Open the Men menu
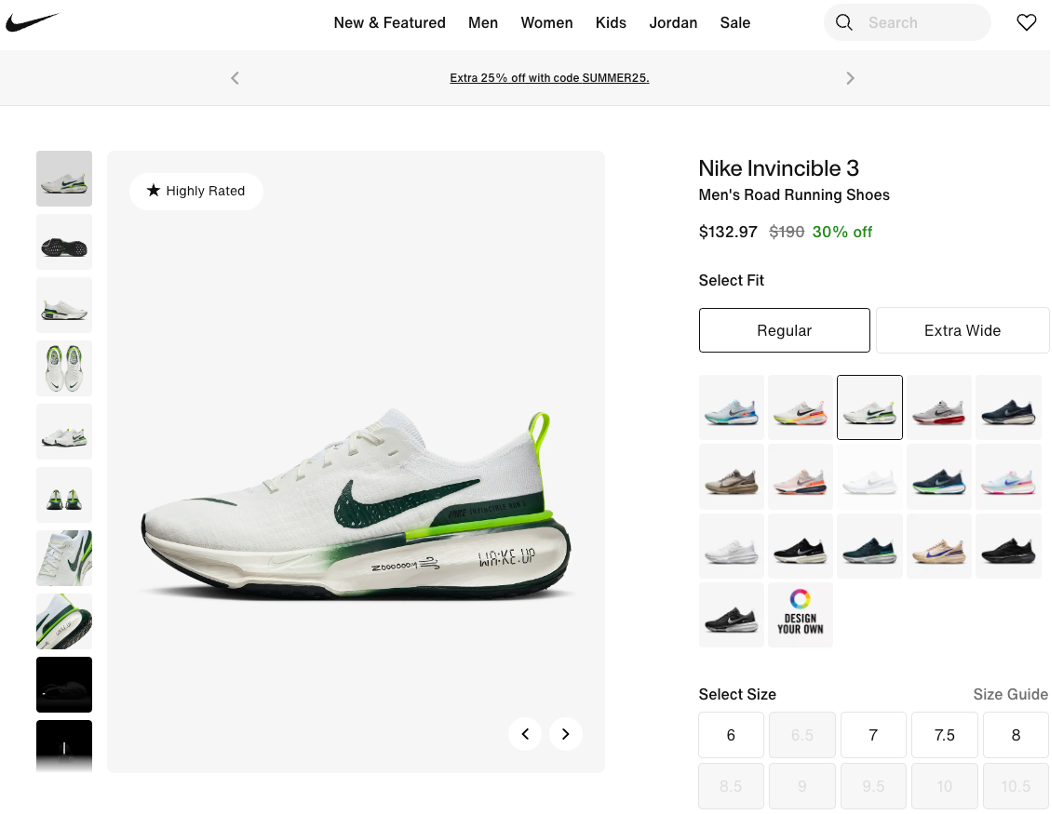 (x=483, y=23)
